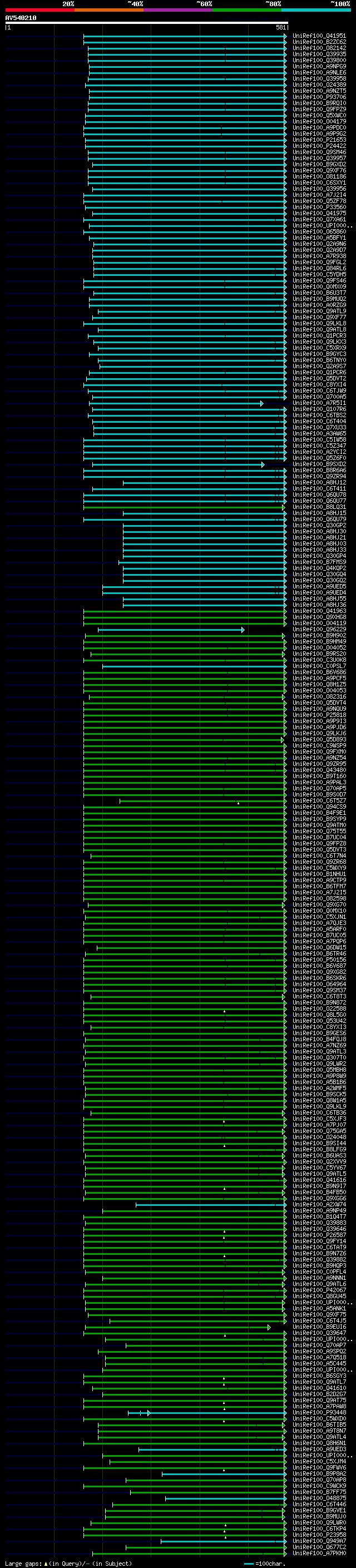Click hit label UniRef100_A9UED5

point(319,587)
